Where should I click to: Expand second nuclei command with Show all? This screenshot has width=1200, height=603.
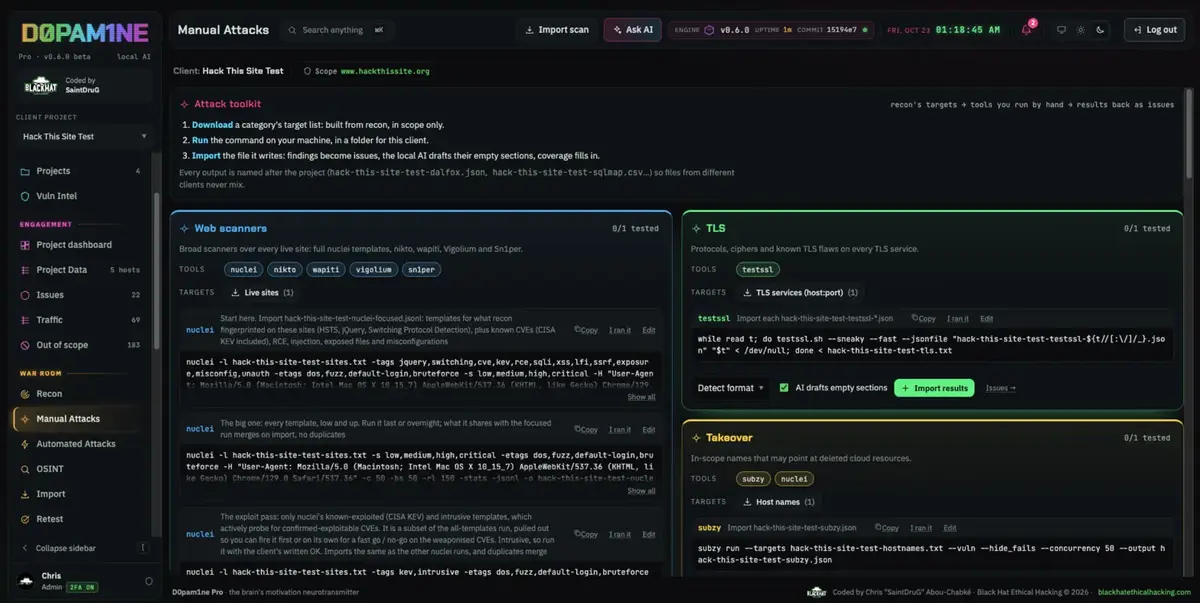coord(641,491)
